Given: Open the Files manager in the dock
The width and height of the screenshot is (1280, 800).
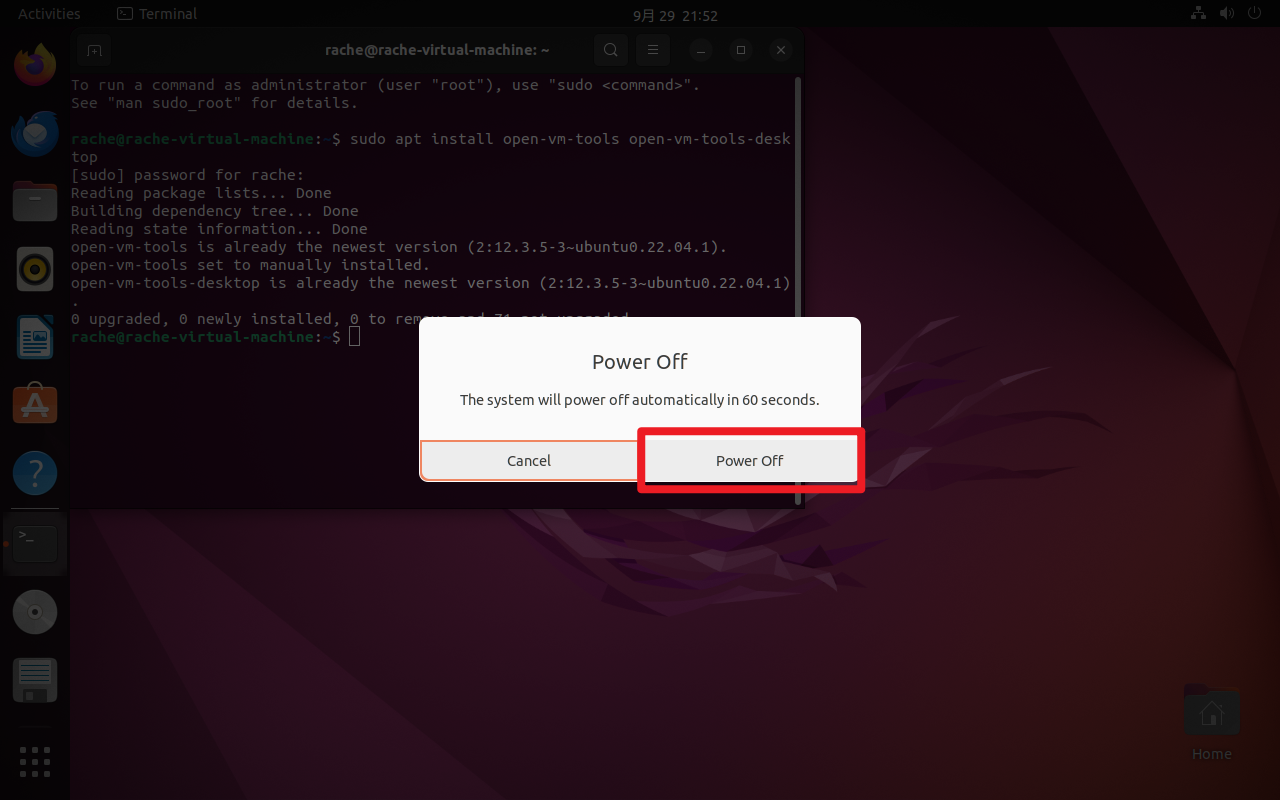Looking at the screenshot, I should (x=35, y=201).
